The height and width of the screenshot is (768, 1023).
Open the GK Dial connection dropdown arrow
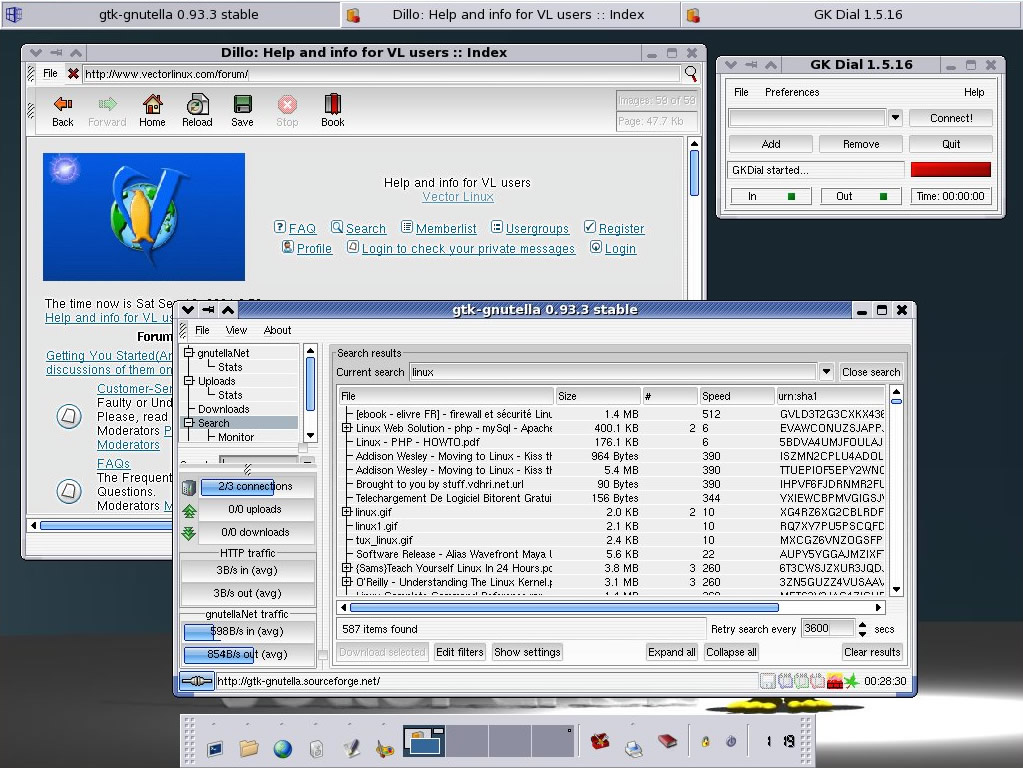(895, 118)
